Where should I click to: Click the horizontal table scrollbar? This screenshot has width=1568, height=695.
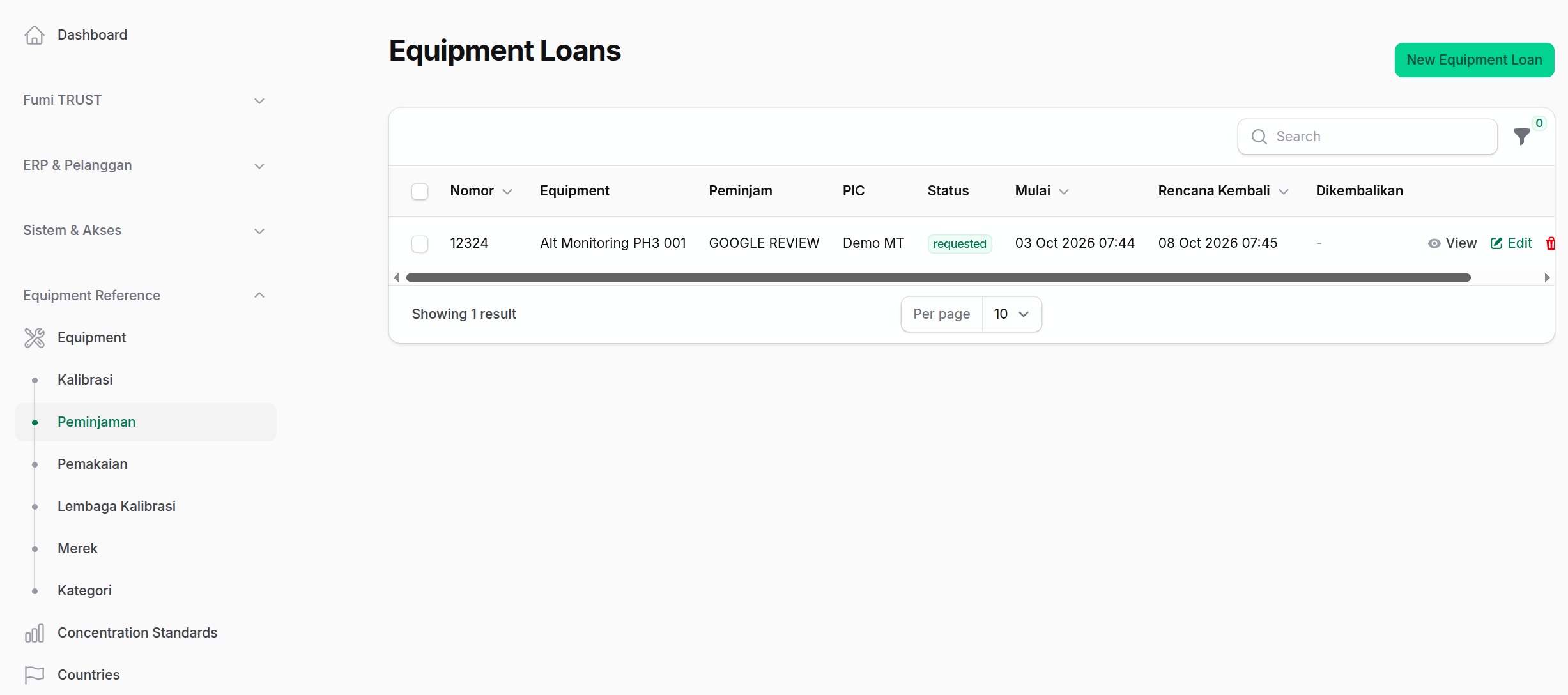pyautogui.click(x=939, y=277)
